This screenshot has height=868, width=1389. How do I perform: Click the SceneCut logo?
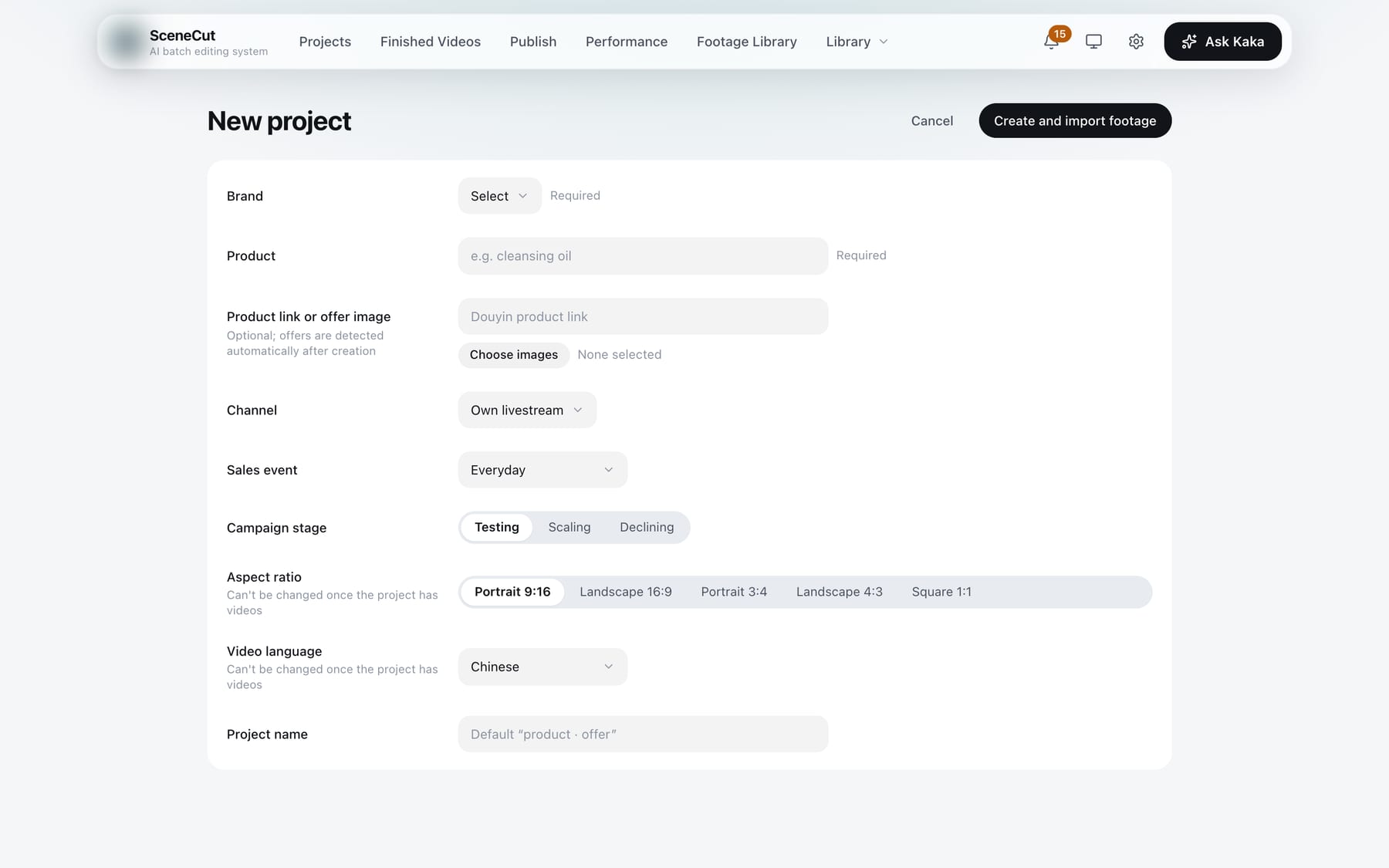126,42
